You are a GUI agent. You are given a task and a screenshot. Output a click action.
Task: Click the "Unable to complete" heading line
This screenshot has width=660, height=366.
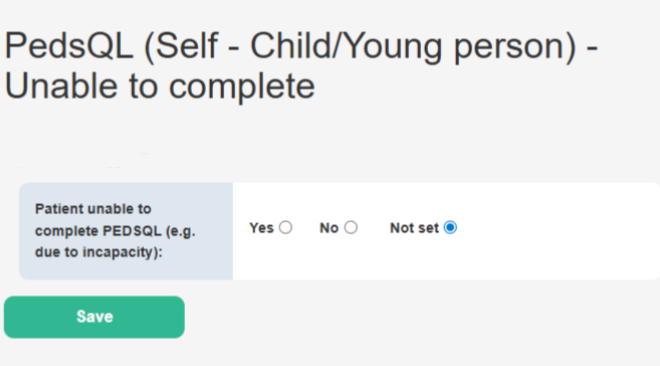160,86
